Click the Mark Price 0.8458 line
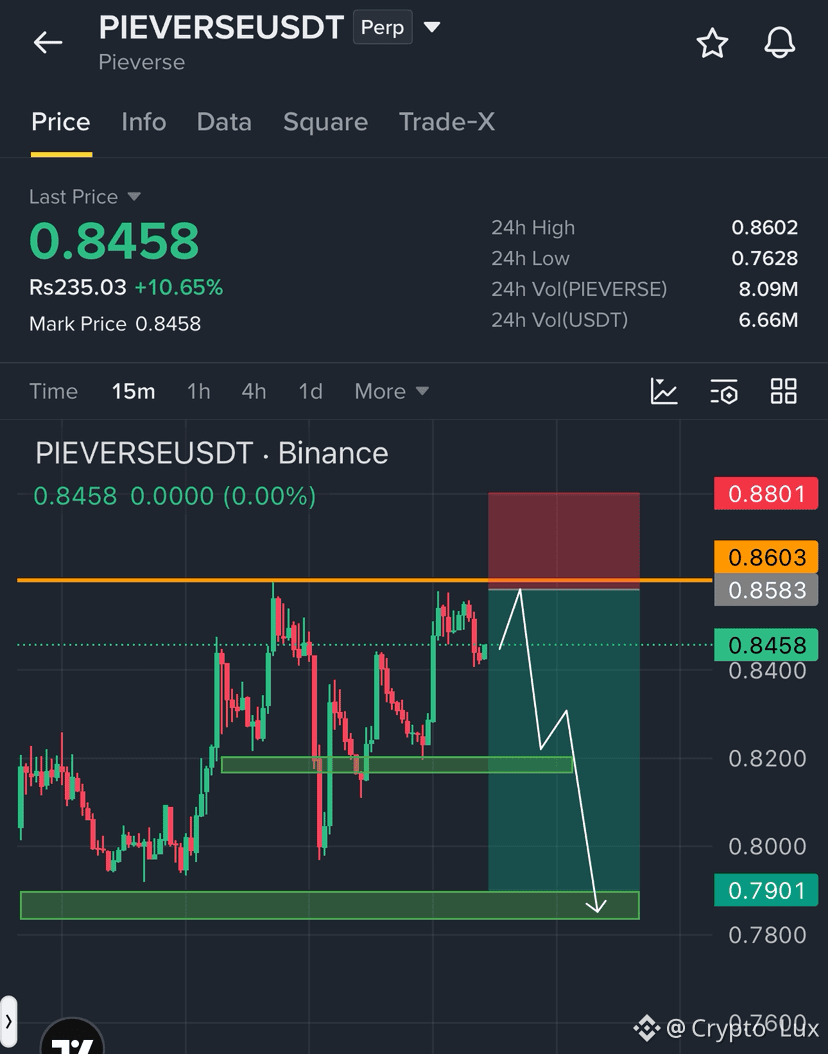The height and width of the screenshot is (1054, 828). (115, 324)
